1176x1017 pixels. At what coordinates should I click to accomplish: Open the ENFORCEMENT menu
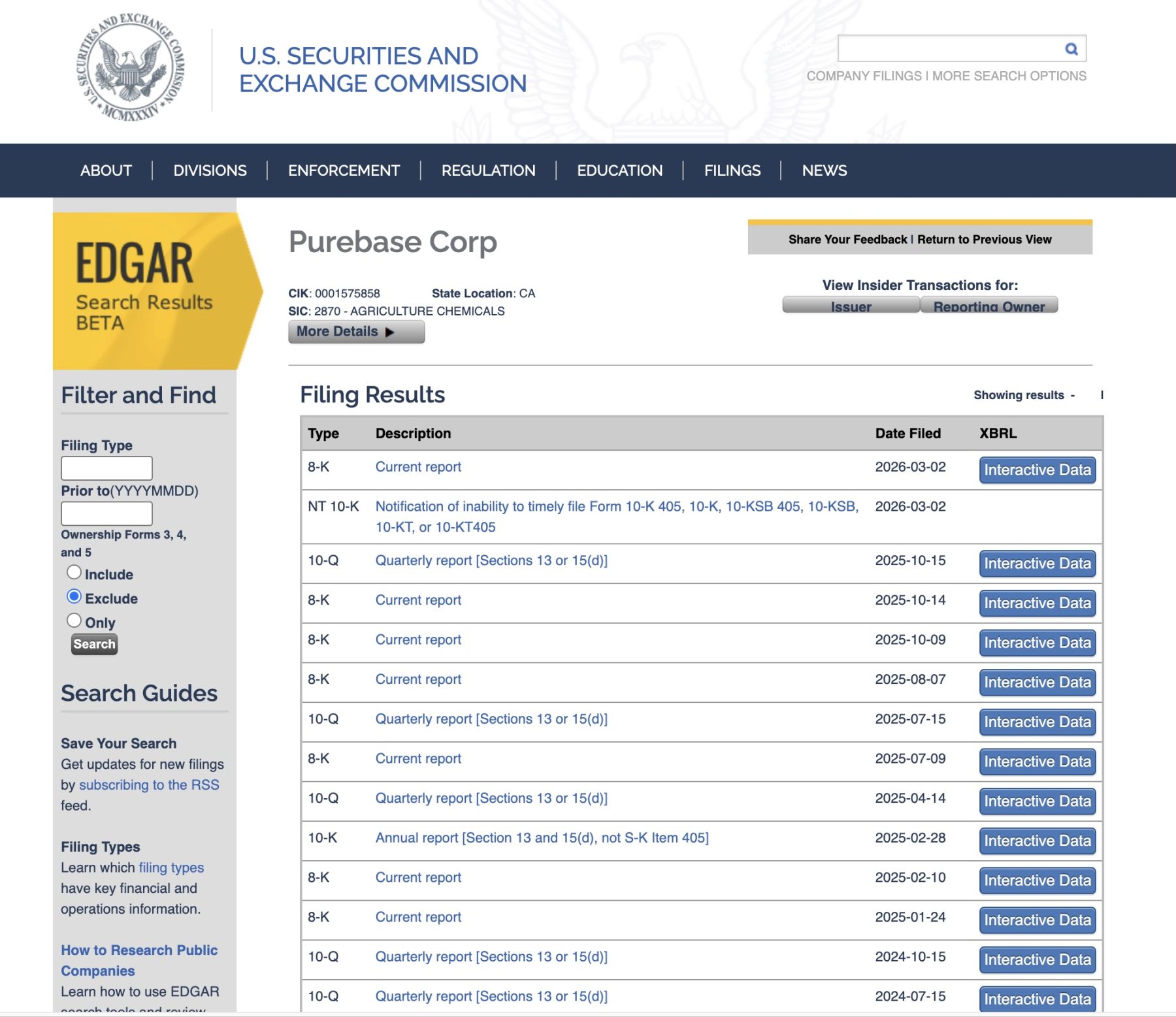(344, 170)
